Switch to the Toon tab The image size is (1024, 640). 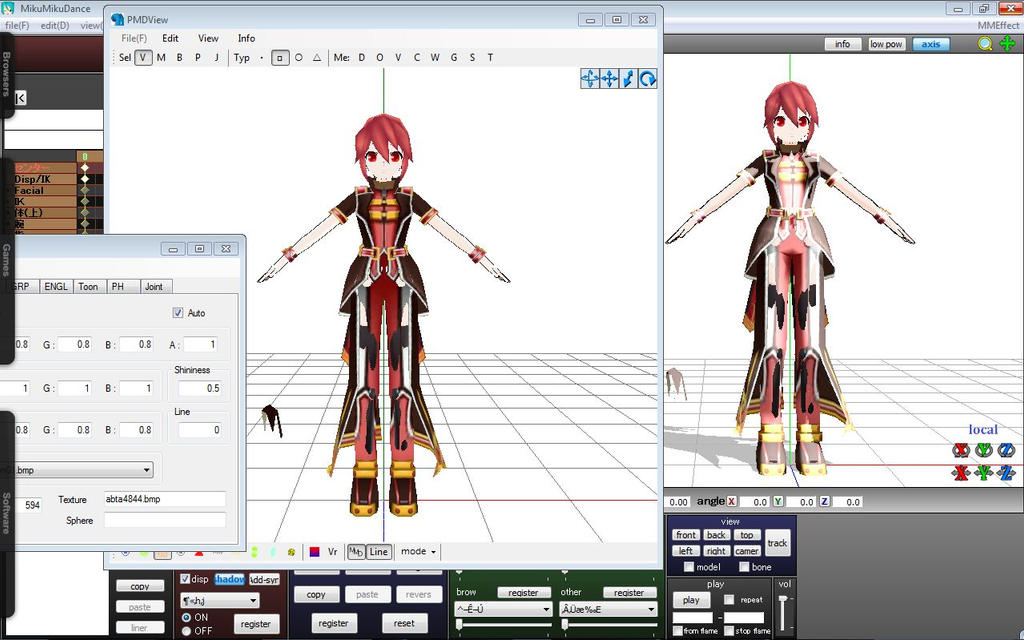point(88,287)
